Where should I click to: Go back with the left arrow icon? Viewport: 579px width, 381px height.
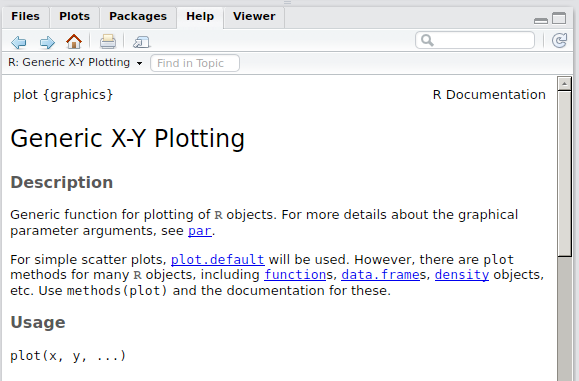(18, 42)
